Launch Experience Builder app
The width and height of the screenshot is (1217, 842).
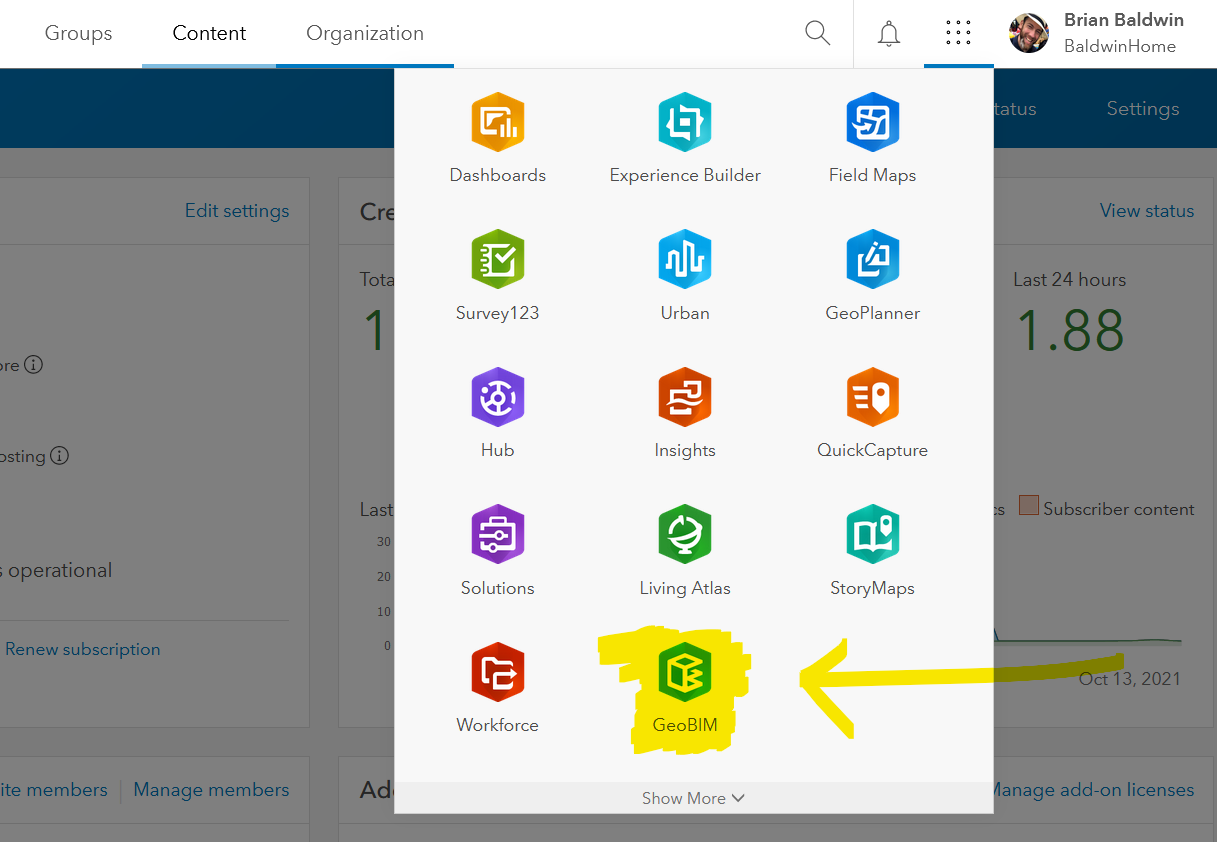click(x=685, y=138)
